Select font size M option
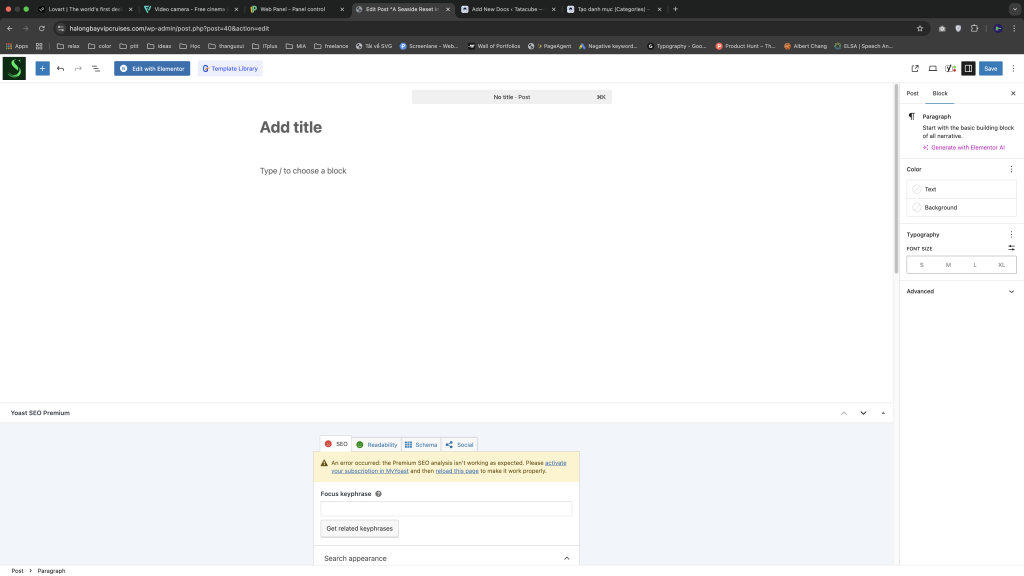Screen dimensions: 1024x576 (x=948, y=265)
